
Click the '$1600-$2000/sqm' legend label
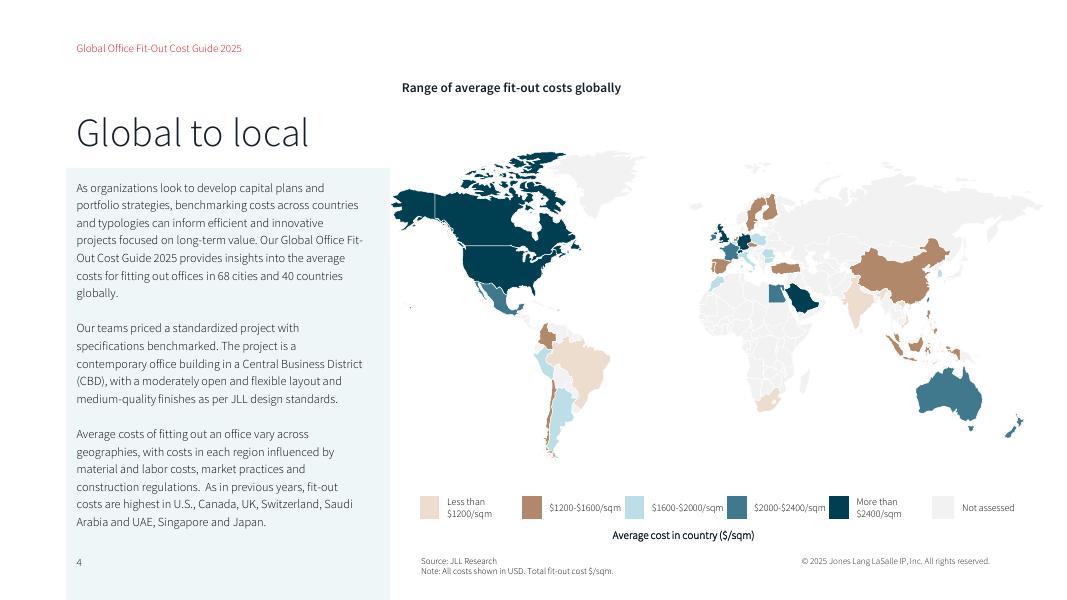pyautogui.click(x=687, y=507)
